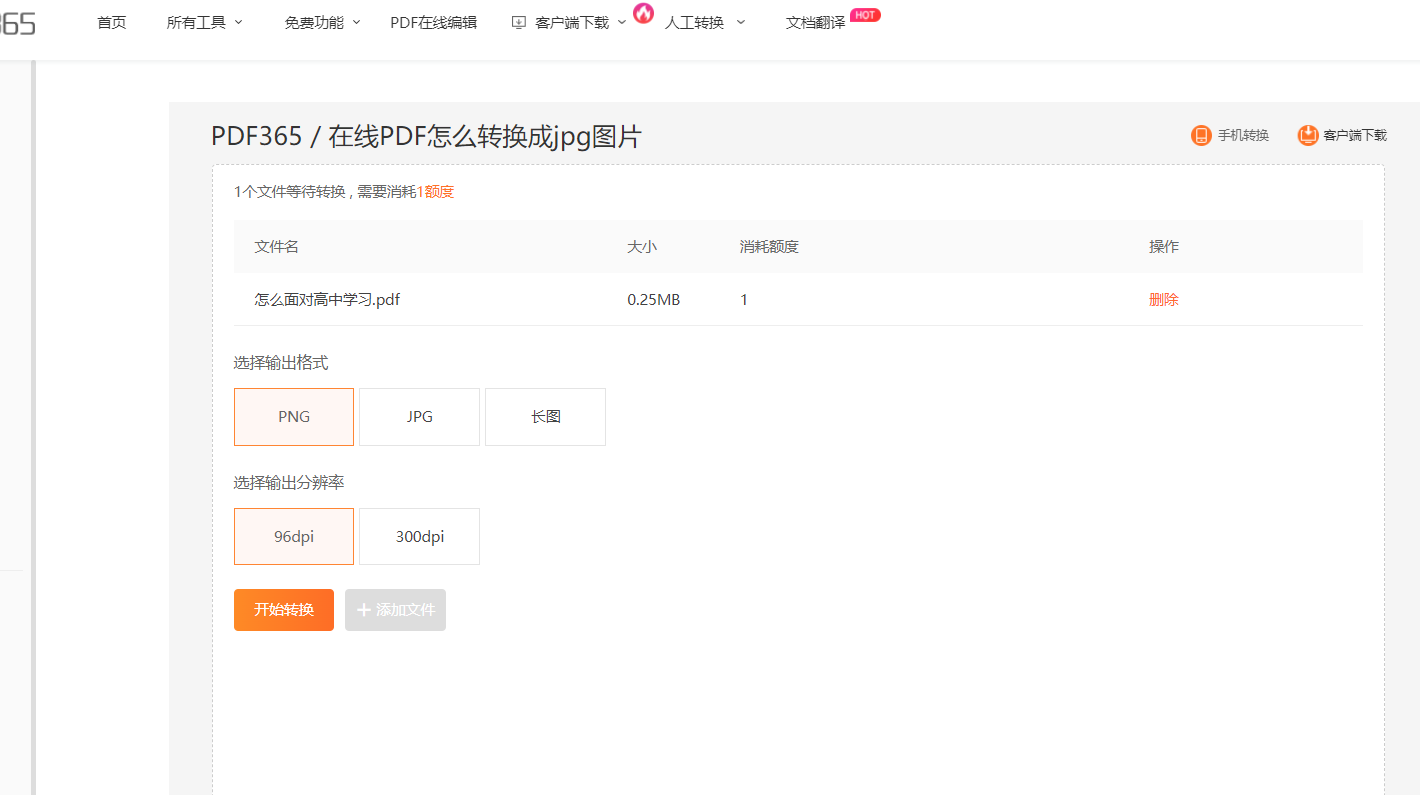Click the 365 logo at top left
The height and width of the screenshot is (795, 1420).
click(17, 22)
